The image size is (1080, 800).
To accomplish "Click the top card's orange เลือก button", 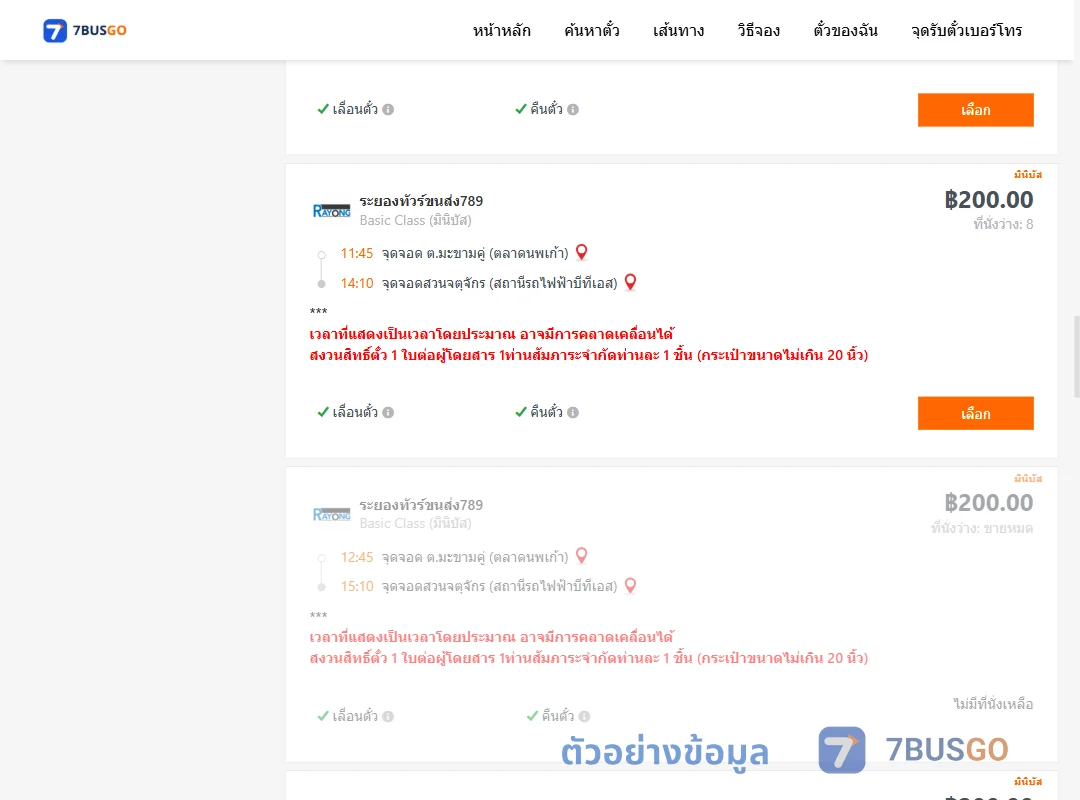I will point(975,110).
